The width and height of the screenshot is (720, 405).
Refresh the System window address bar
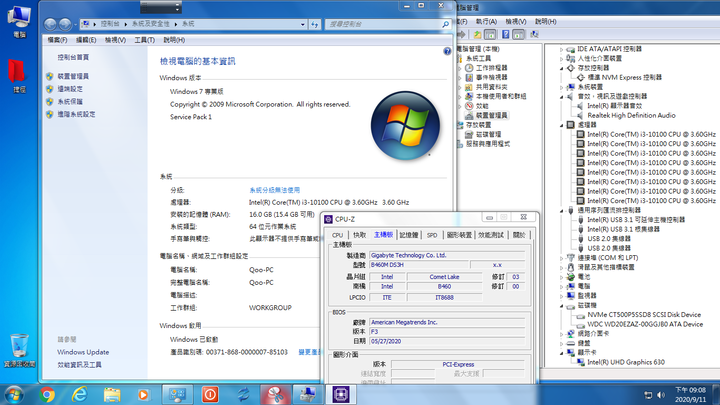[x=315, y=24]
